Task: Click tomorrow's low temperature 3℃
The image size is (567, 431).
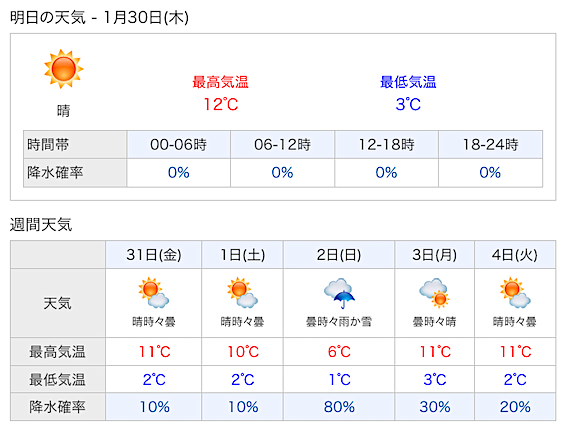Action: [408, 104]
